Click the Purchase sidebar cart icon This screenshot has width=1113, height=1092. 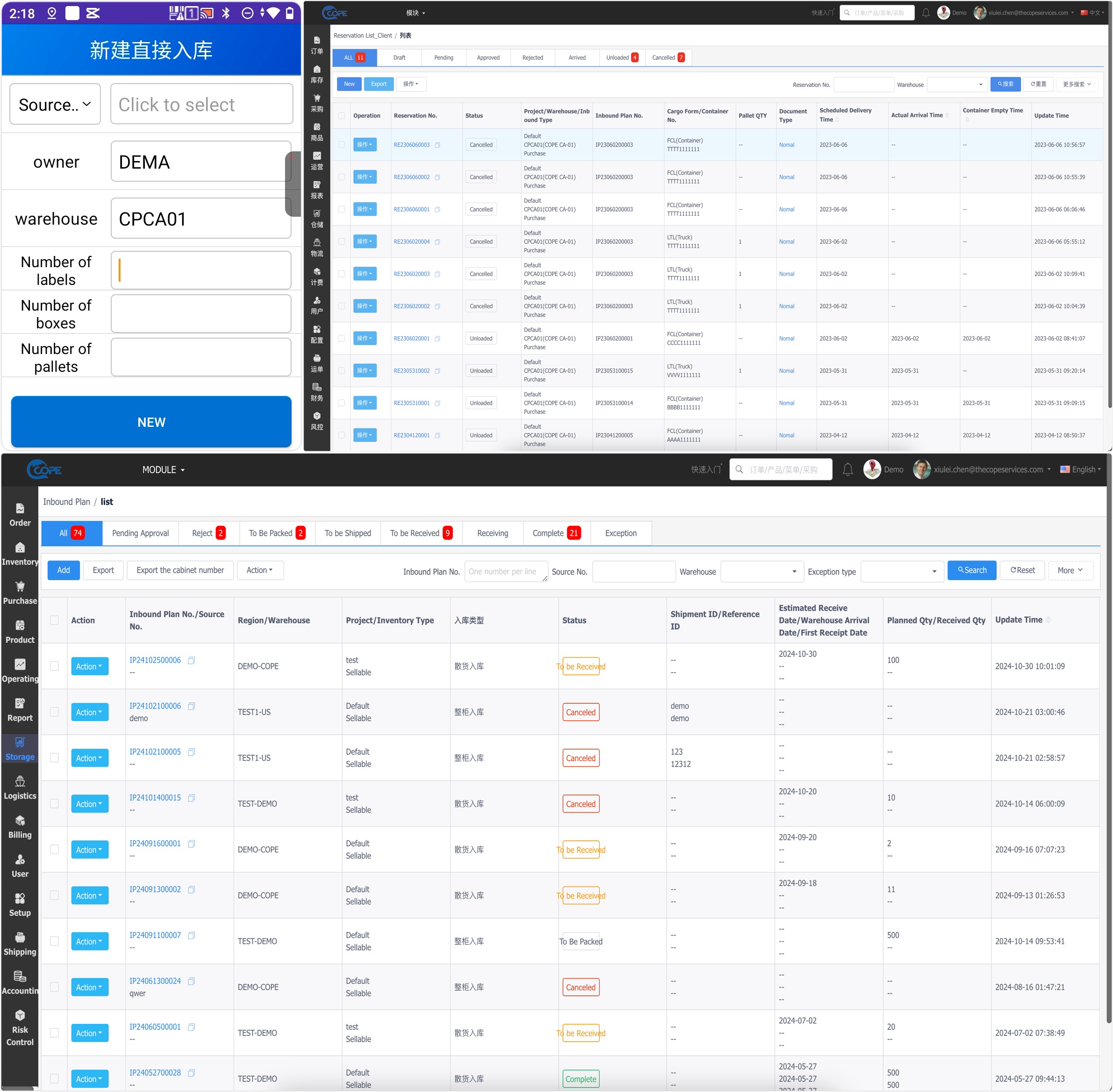[20, 587]
